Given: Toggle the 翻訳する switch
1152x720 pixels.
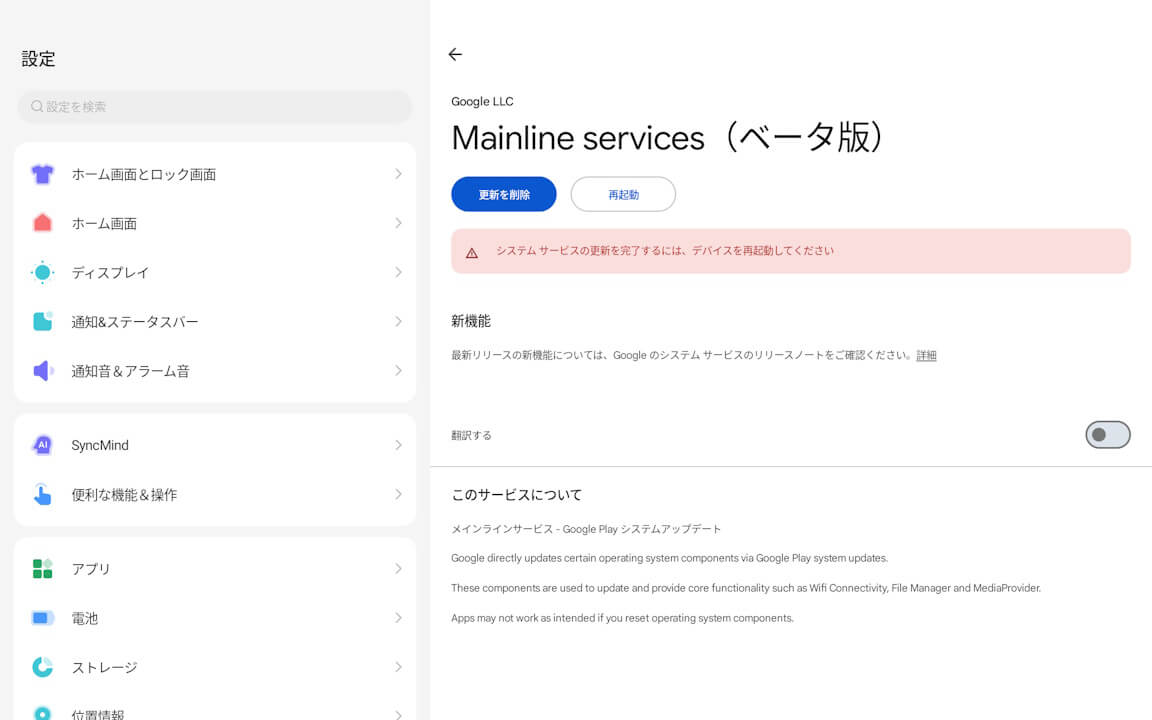Looking at the screenshot, I should point(1108,435).
